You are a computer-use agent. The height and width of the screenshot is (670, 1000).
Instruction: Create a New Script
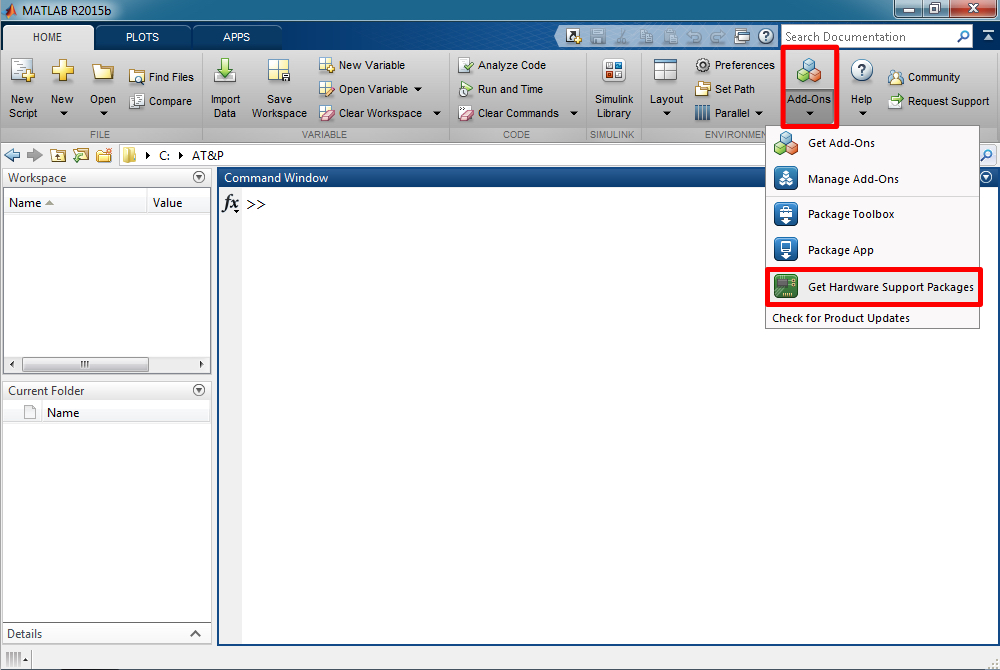pos(23,88)
